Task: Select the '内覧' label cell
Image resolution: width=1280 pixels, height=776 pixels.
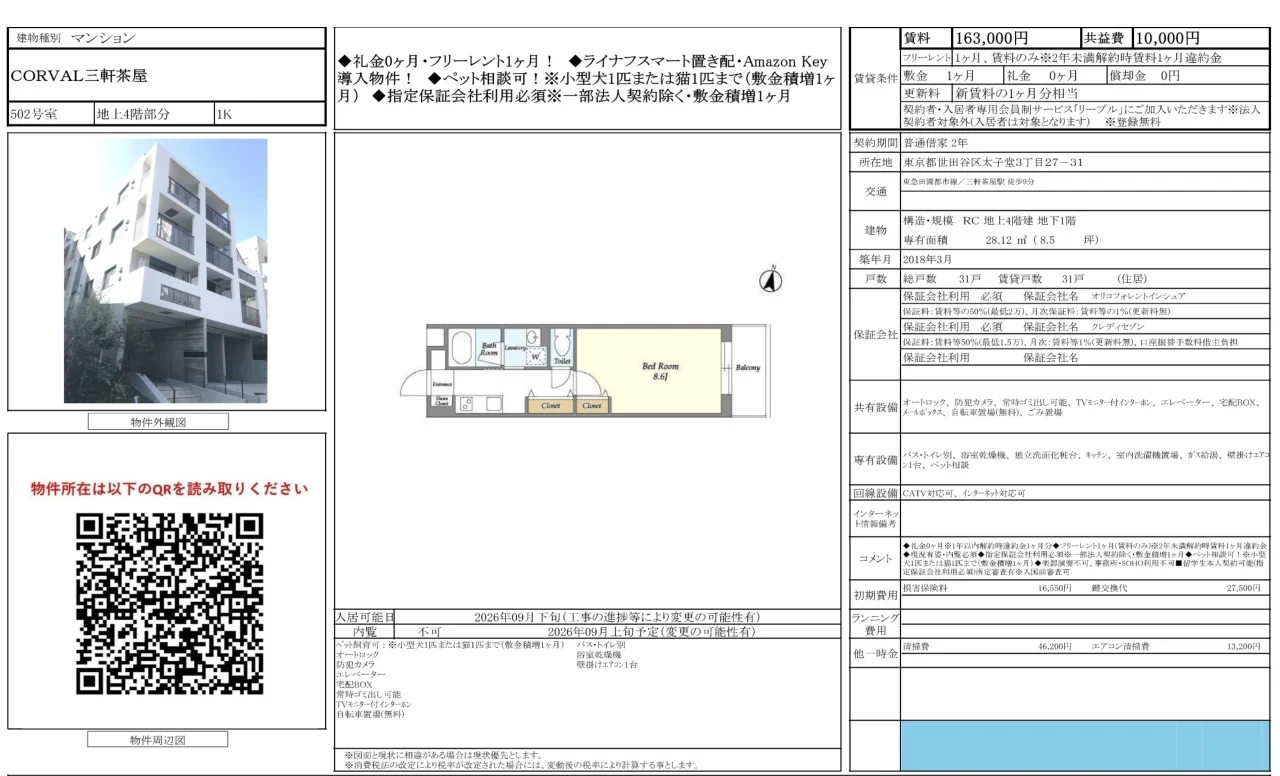Action: 364,632
